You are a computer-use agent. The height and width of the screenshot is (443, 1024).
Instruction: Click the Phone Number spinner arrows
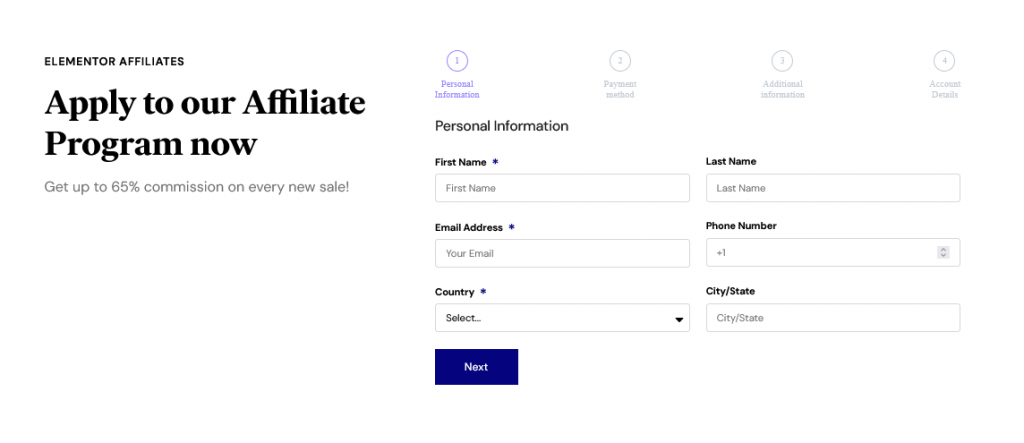(942, 253)
